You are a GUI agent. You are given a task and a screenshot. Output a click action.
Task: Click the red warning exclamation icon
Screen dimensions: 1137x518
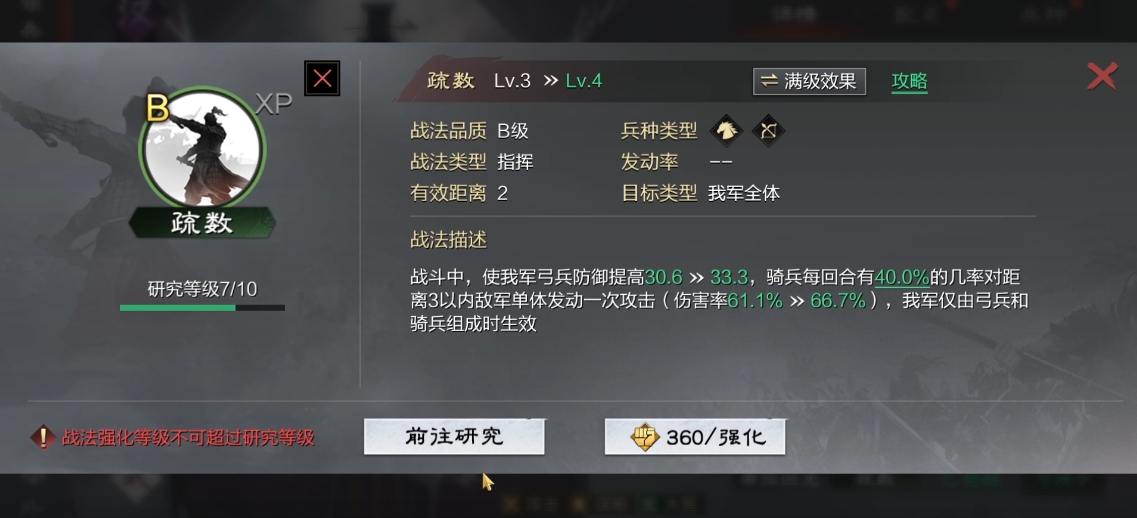[x=43, y=437]
